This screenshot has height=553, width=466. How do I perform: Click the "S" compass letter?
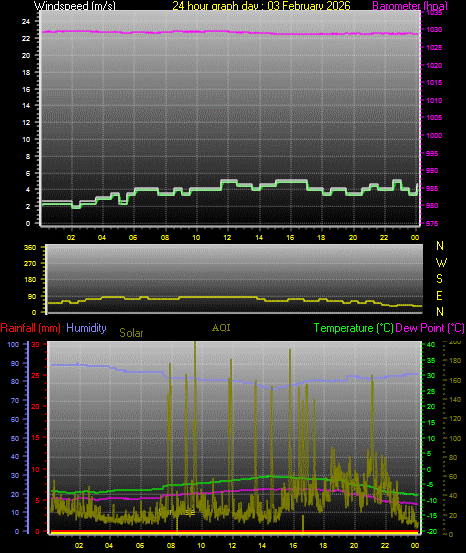(x=440, y=279)
